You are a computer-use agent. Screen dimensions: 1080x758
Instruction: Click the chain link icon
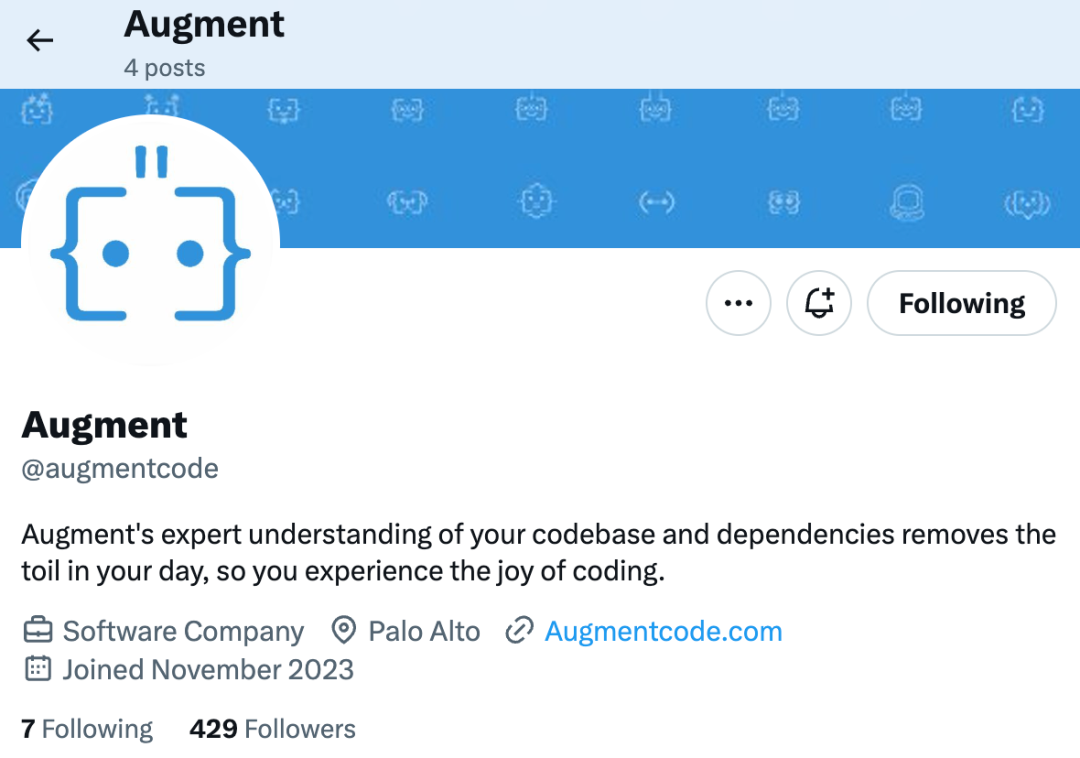click(519, 632)
